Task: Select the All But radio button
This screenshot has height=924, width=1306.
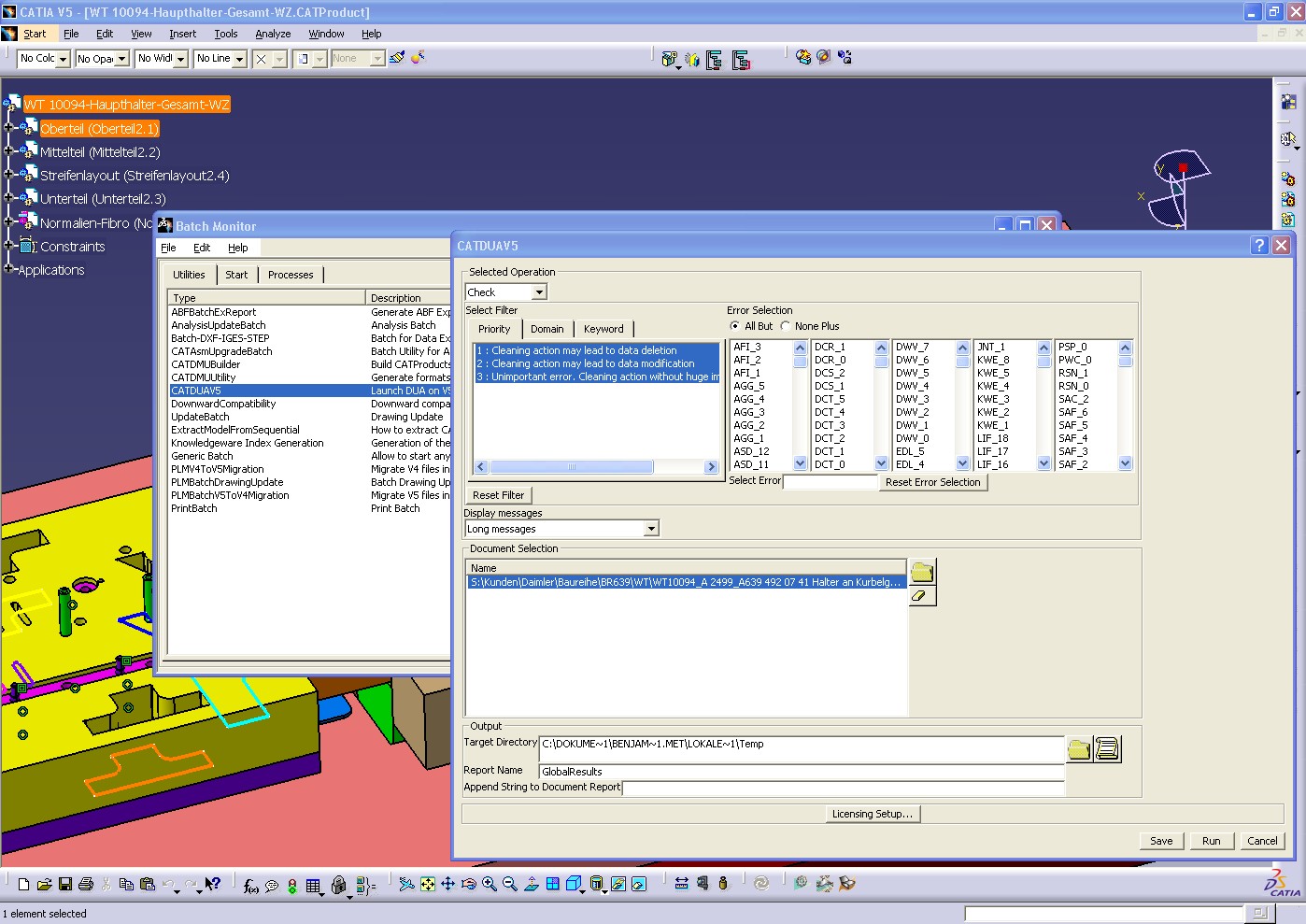Action: pyautogui.click(x=735, y=326)
